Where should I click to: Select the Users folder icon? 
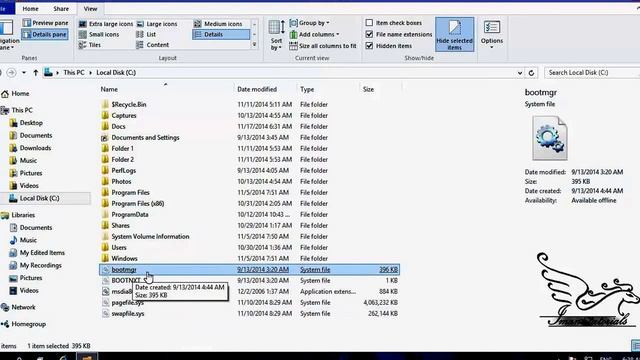click(x=105, y=248)
